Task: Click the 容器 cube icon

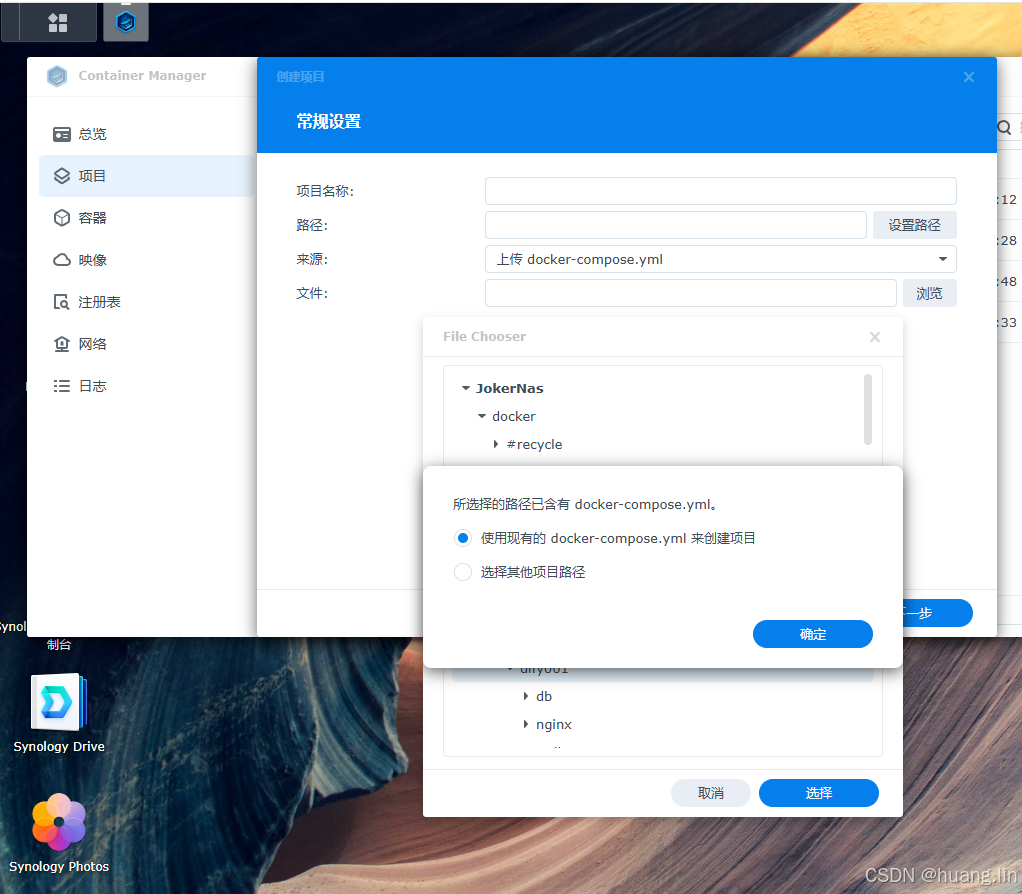Action: pos(62,218)
